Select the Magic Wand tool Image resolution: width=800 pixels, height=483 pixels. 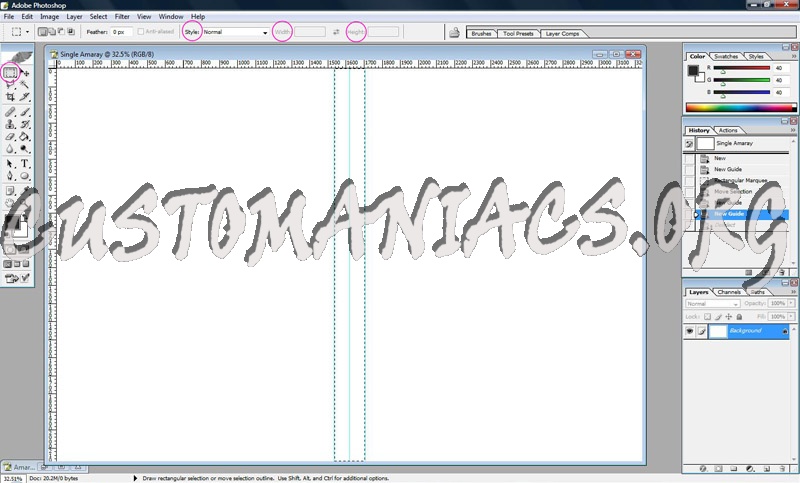point(25,85)
